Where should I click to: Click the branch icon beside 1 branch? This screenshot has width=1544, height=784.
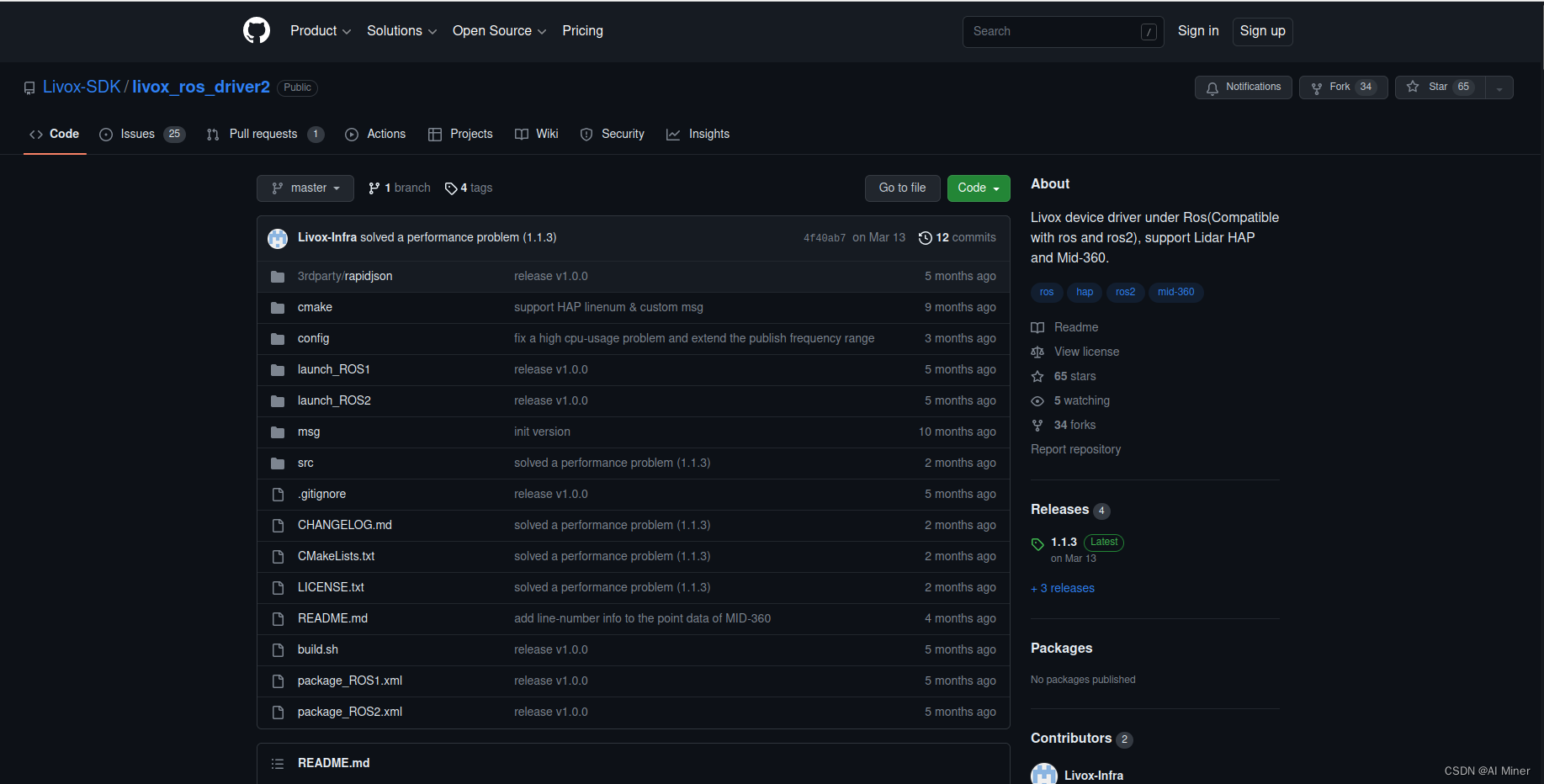[x=374, y=188]
